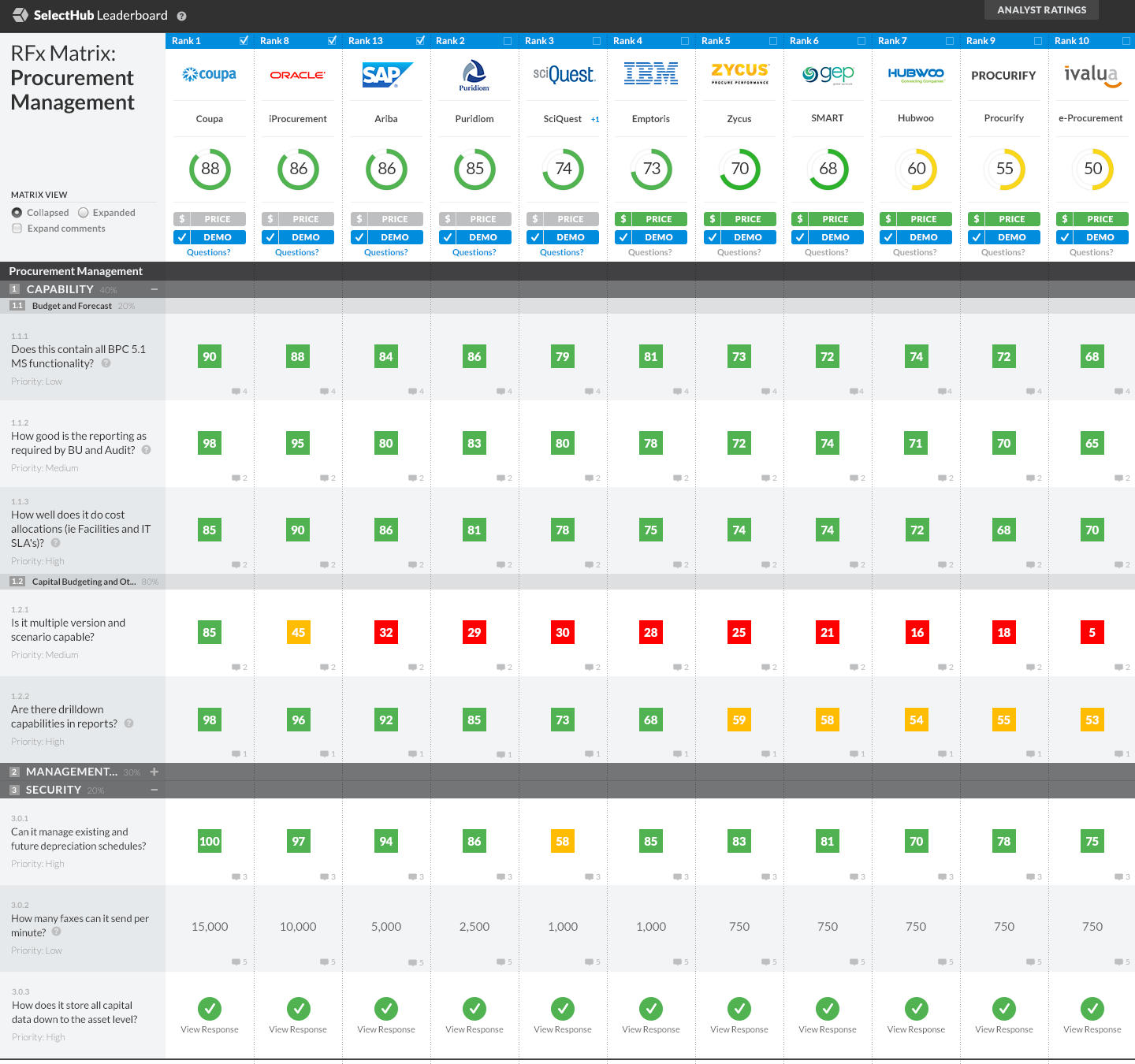
Task: Open Questions link under Puridiom
Action: point(474,253)
